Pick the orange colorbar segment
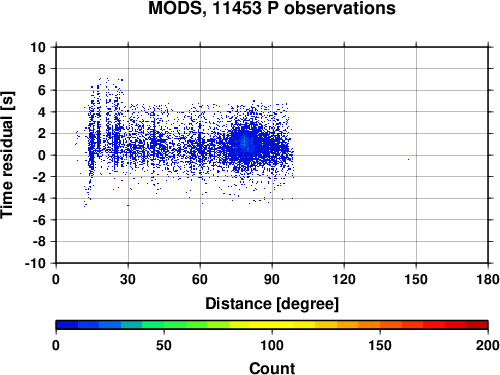The height and width of the screenshot is (375, 500). (347, 325)
